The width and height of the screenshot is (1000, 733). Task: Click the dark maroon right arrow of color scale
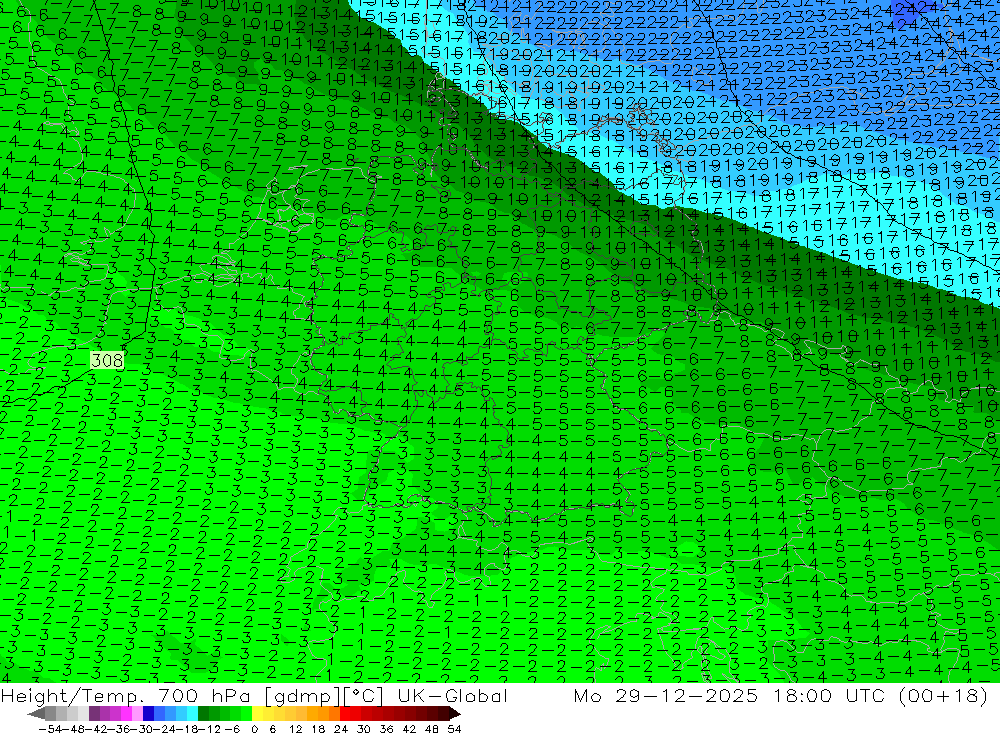point(455,714)
